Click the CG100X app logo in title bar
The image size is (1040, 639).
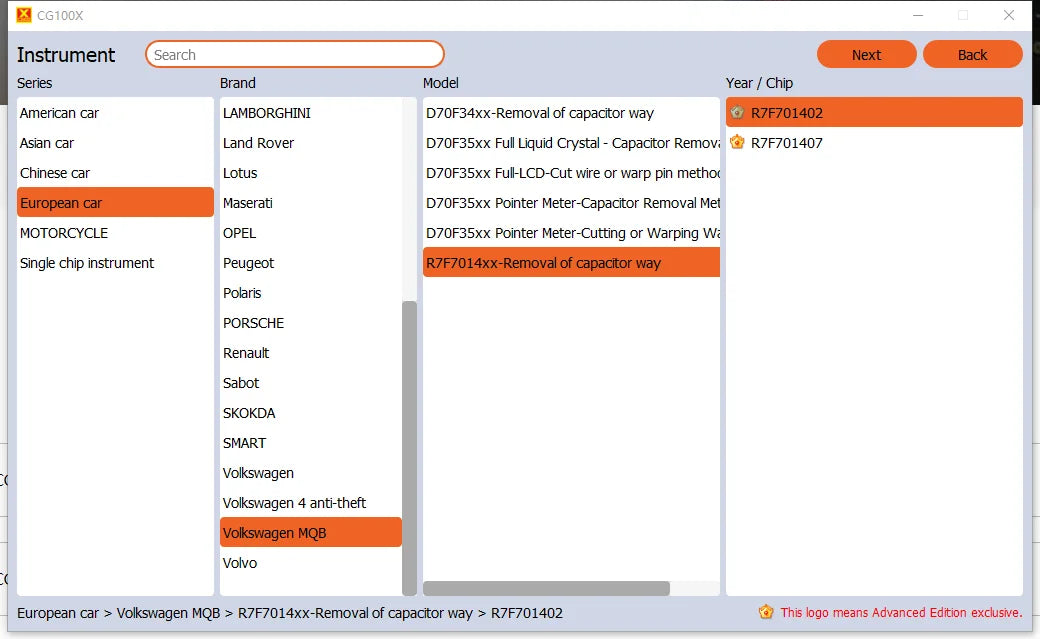pyautogui.click(x=24, y=15)
